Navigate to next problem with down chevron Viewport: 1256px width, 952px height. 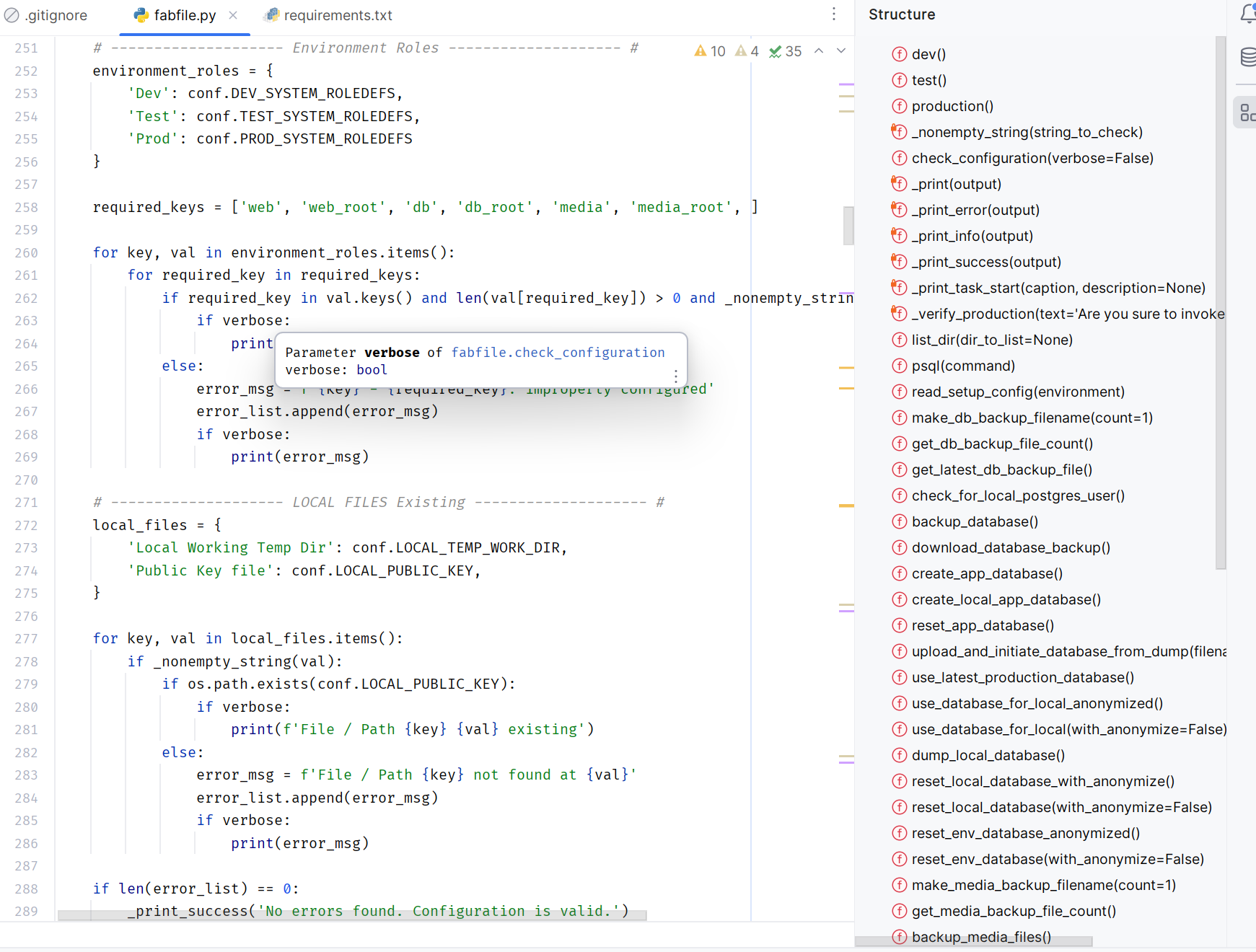click(x=840, y=50)
